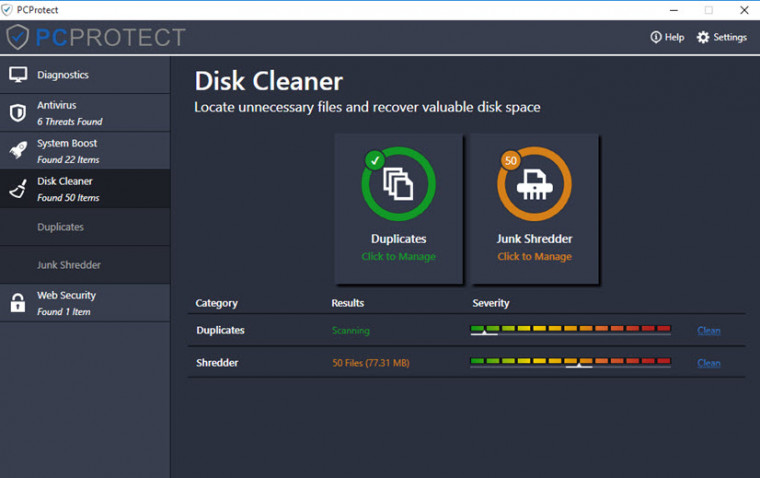Open Antivirus with 6 Threats Found
The width and height of the screenshot is (760, 478).
click(85, 113)
